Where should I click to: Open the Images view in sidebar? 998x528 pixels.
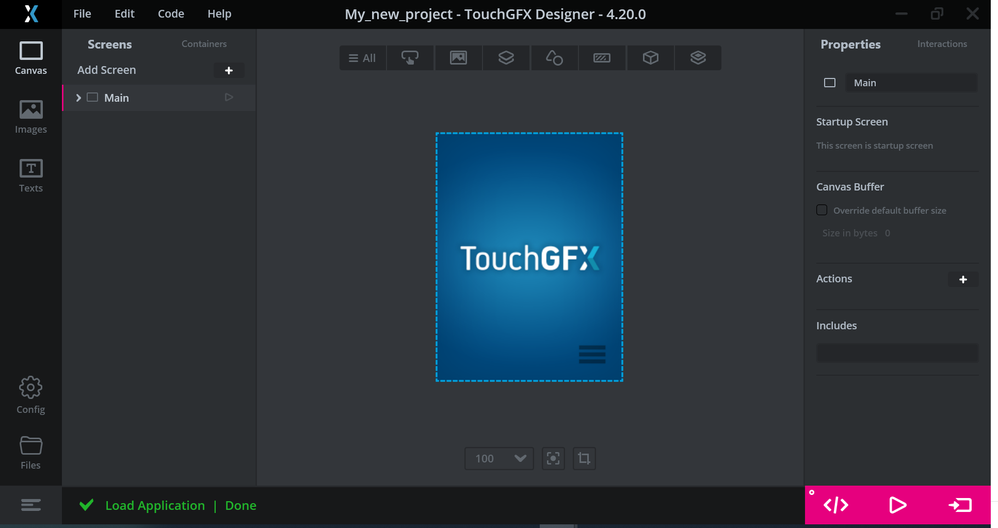coord(31,117)
